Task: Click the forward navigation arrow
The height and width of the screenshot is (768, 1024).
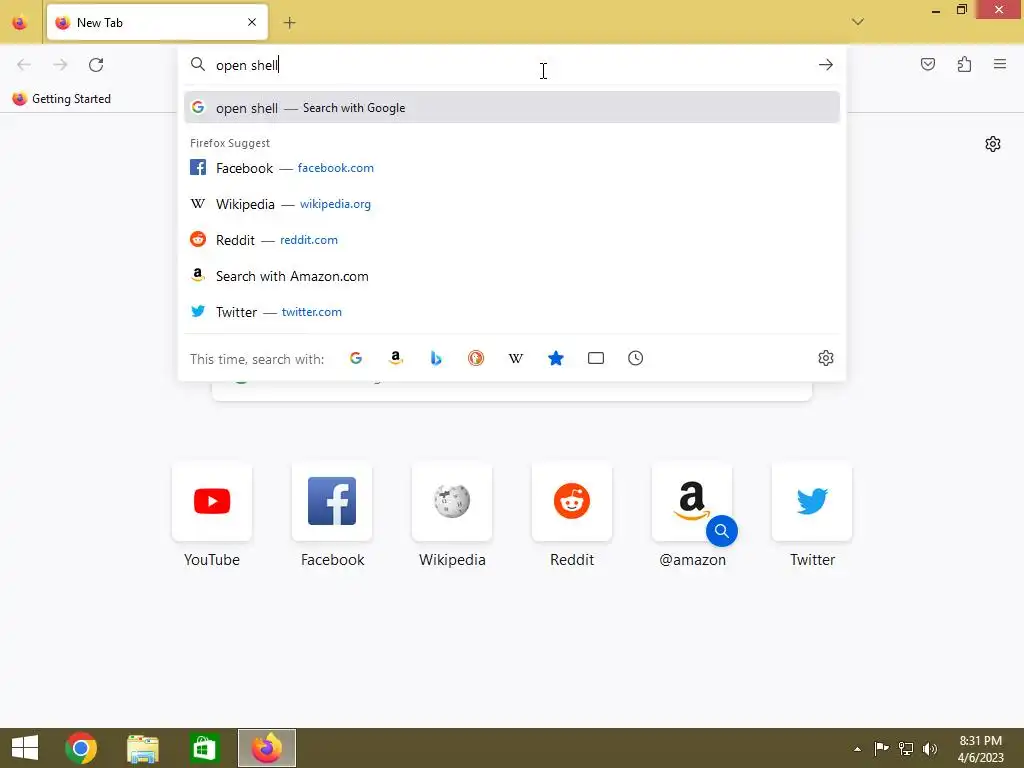Action: [60, 65]
